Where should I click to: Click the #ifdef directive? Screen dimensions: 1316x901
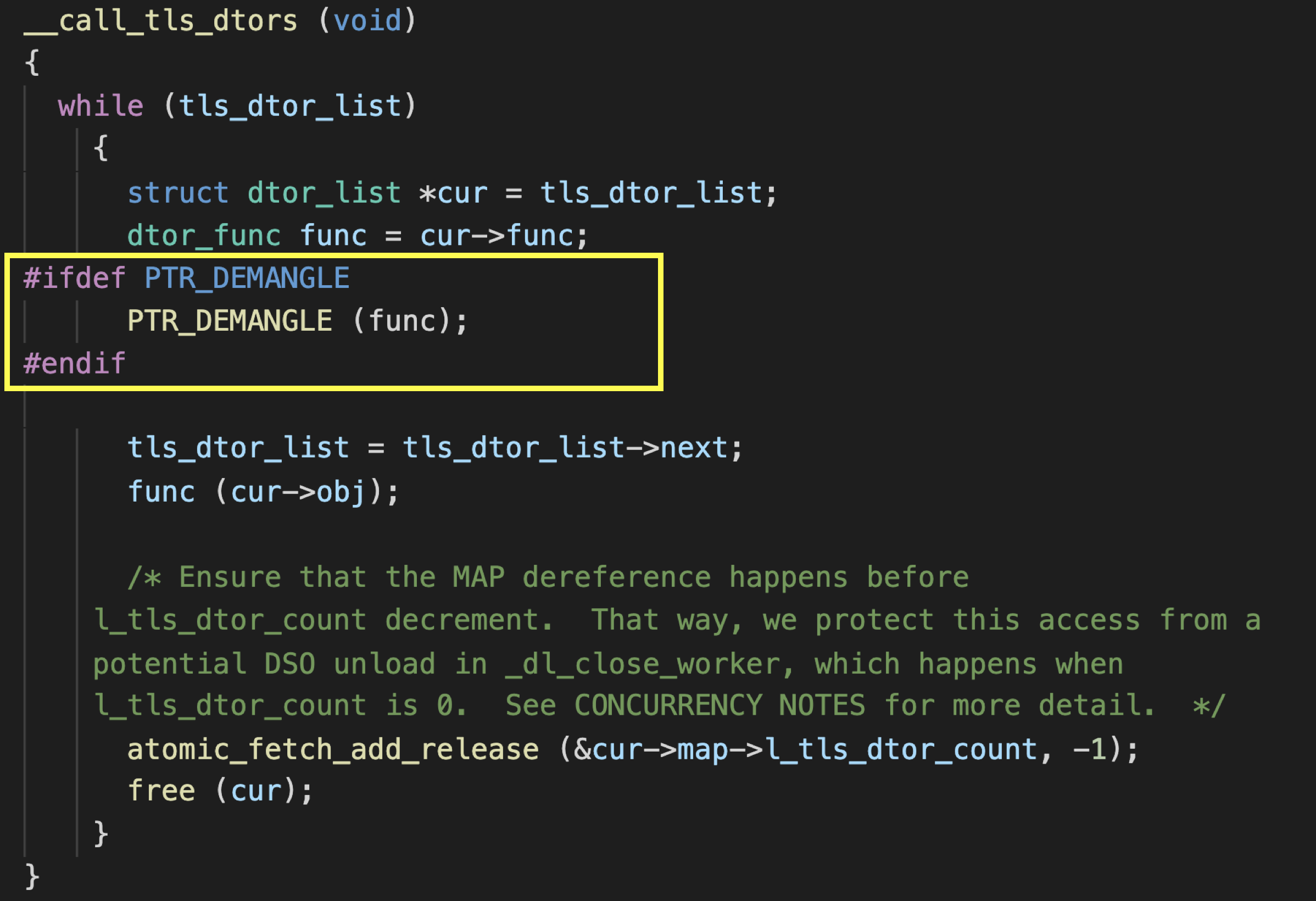(74, 278)
